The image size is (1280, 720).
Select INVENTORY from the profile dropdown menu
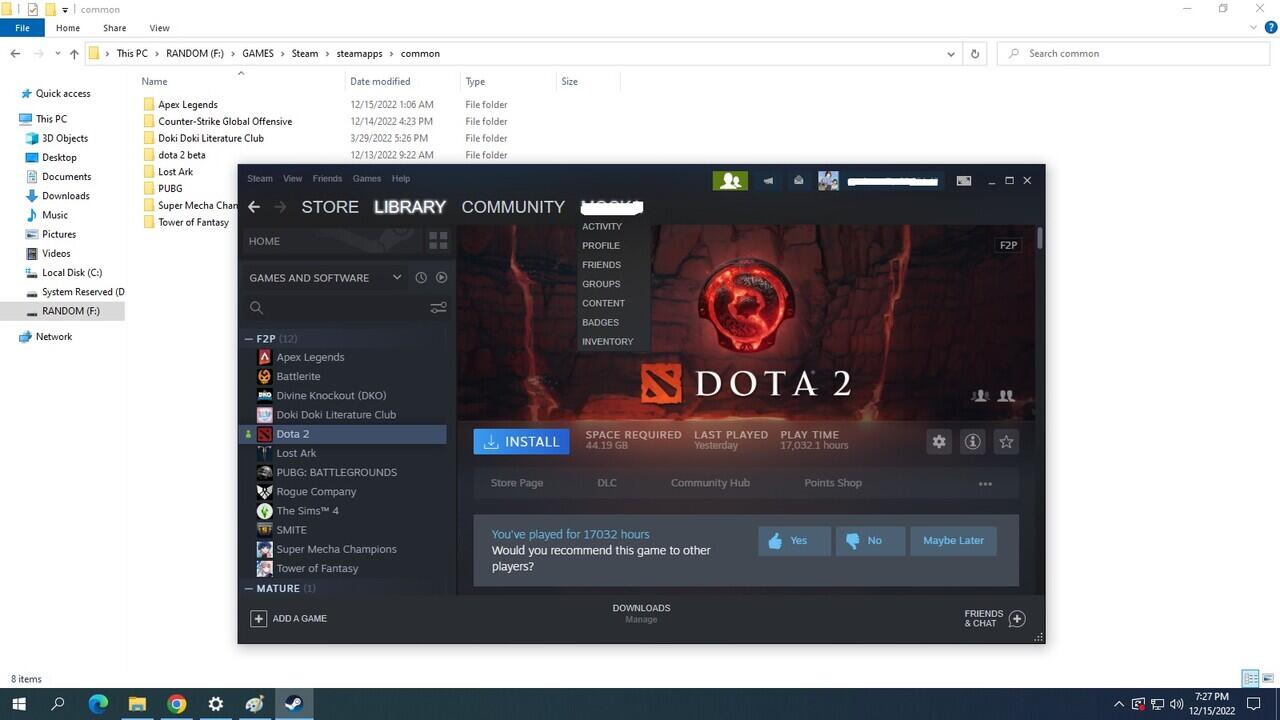click(x=608, y=342)
